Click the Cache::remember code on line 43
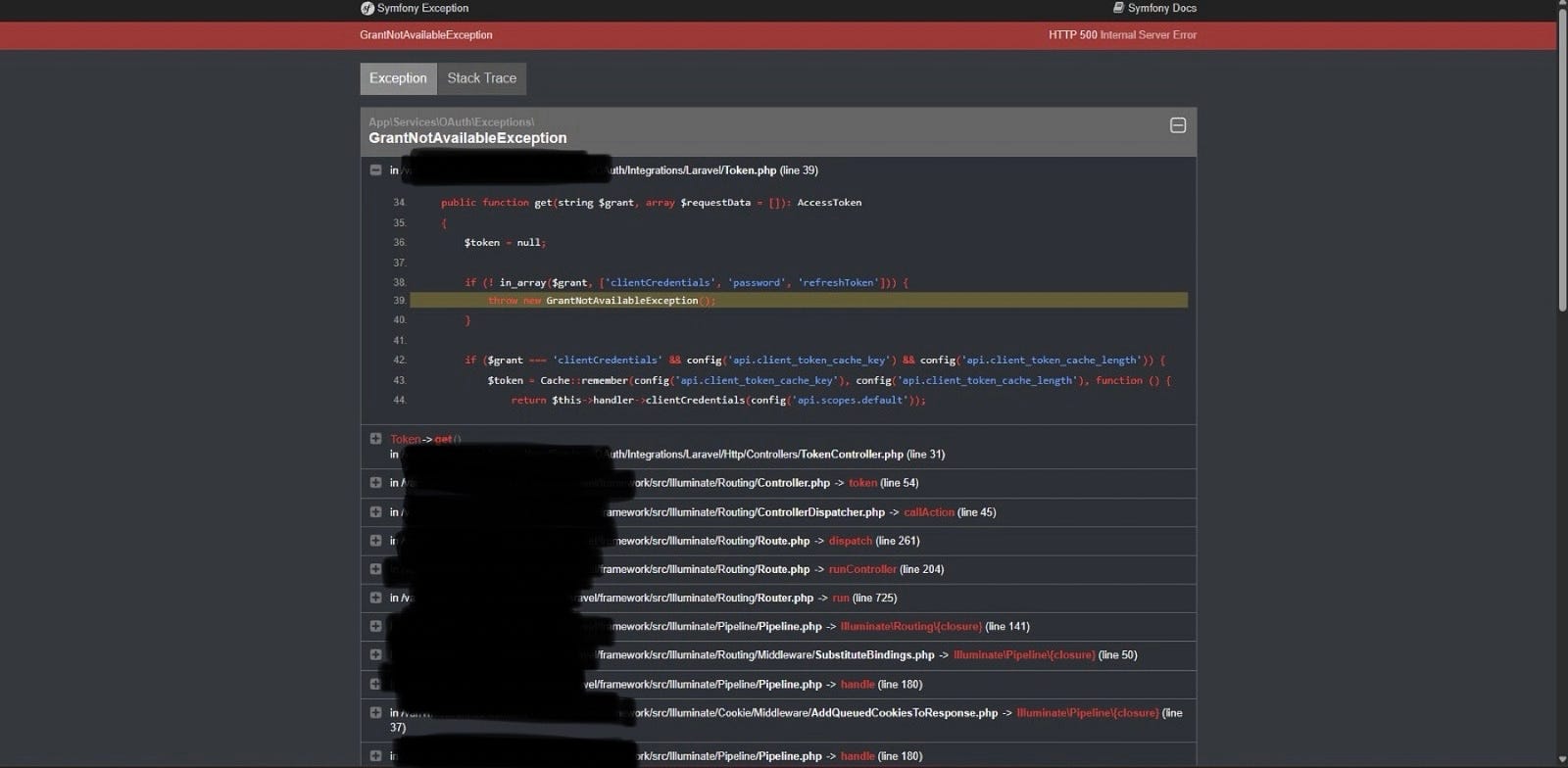This screenshot has height=768, width=1568. coord(829,380)
